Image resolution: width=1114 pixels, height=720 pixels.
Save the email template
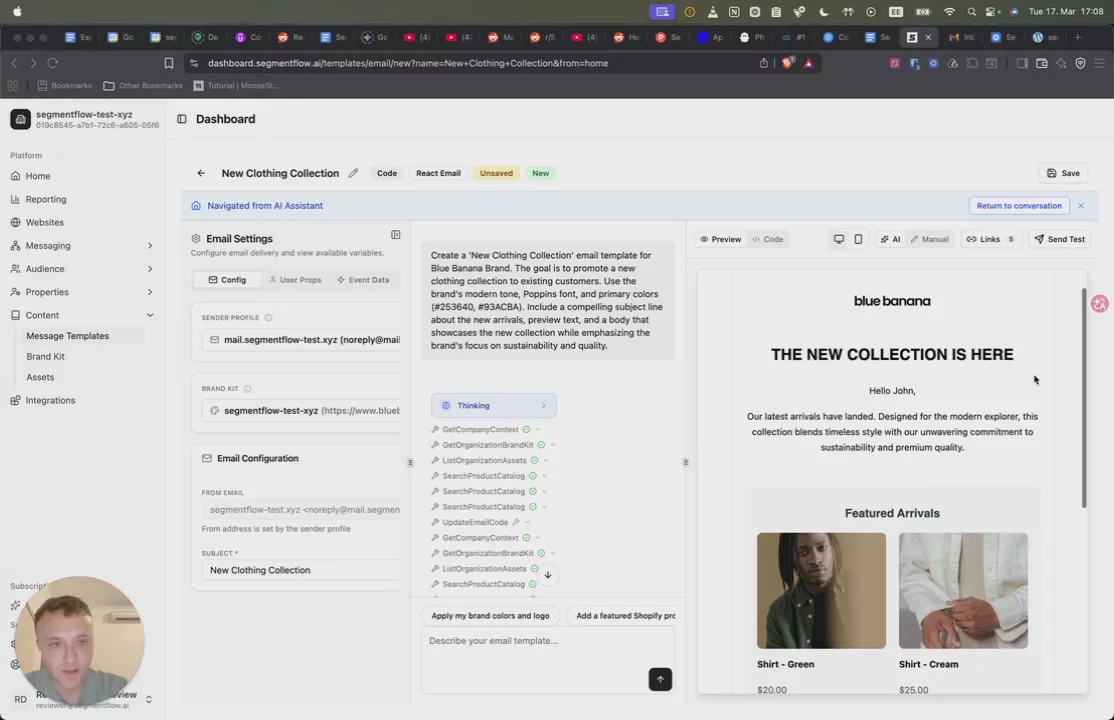[1063, 173]
